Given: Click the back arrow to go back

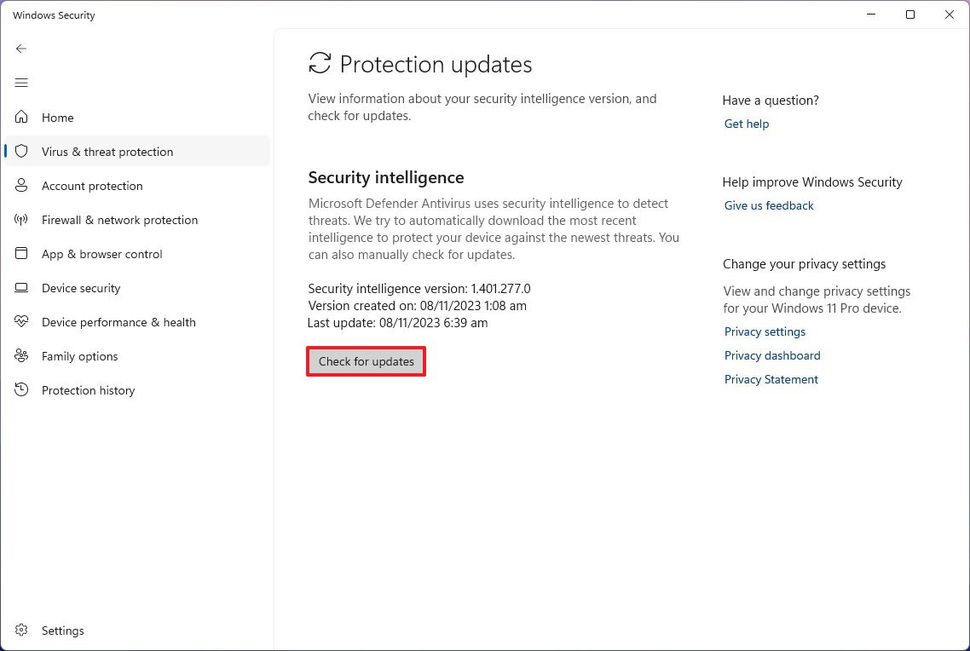Looking at the screenshot, I should [x=21, y=48].
